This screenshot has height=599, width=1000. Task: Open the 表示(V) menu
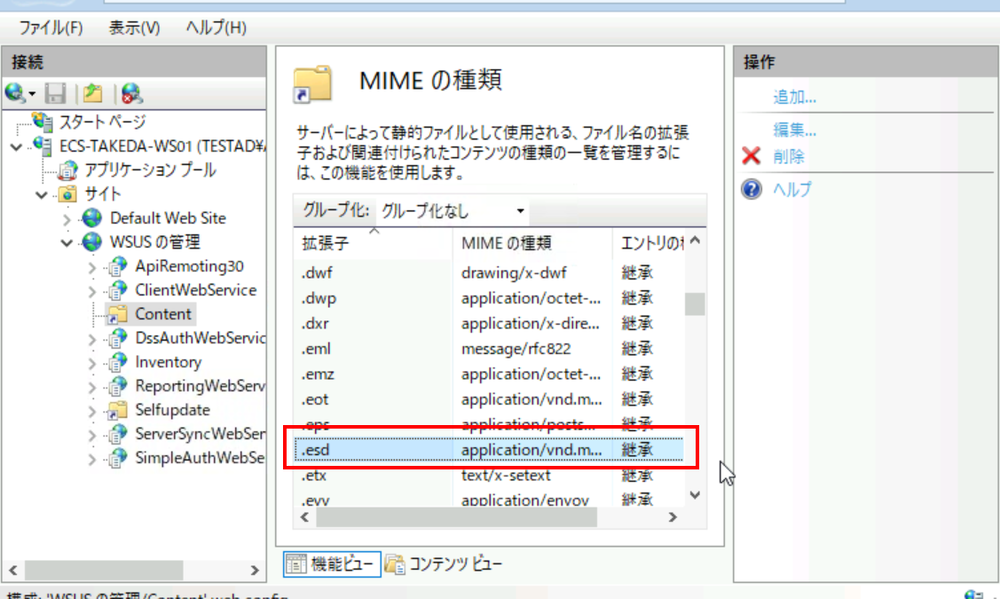(134, 27)
